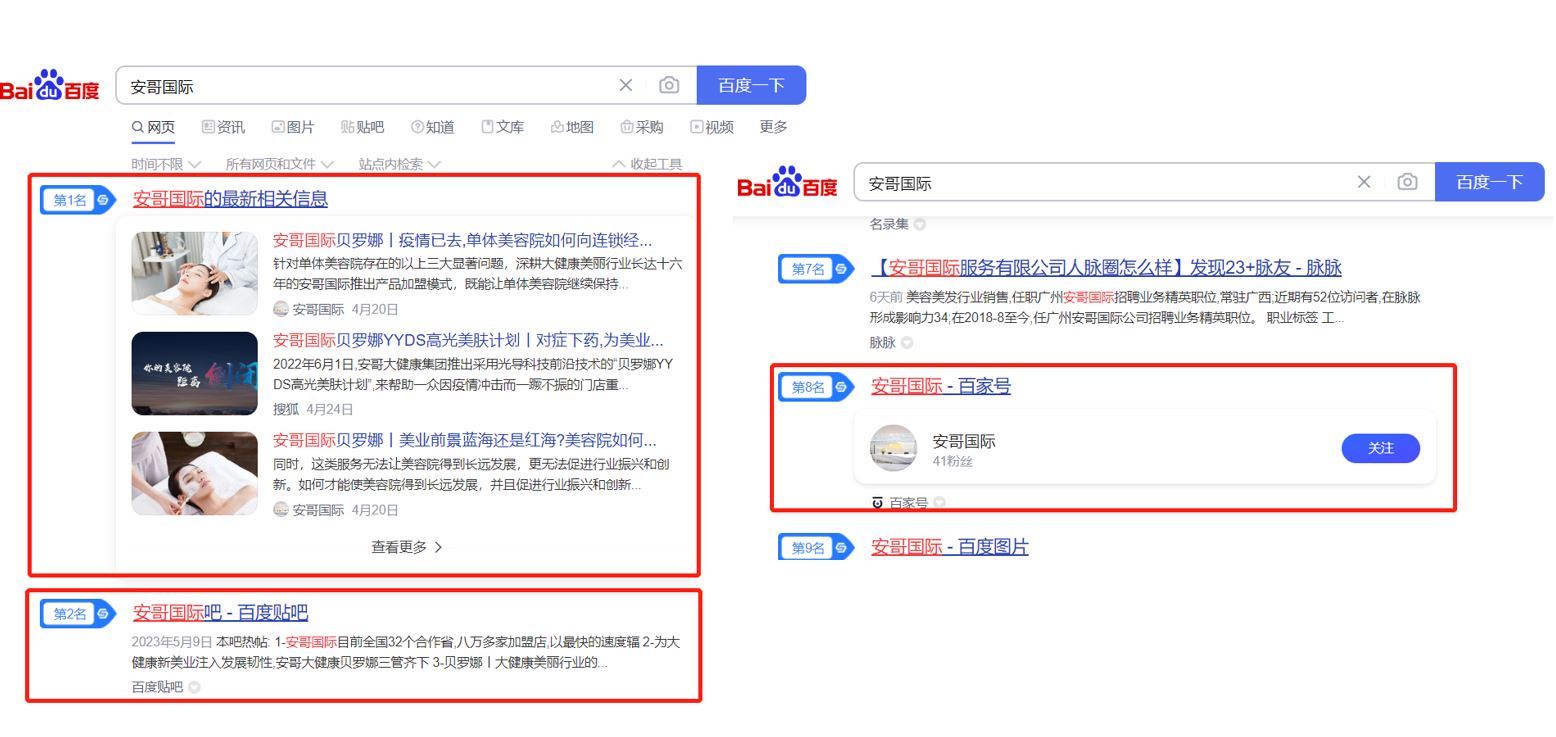
Task: Open the 更多 search categories menu
Action: click(773, 127)
